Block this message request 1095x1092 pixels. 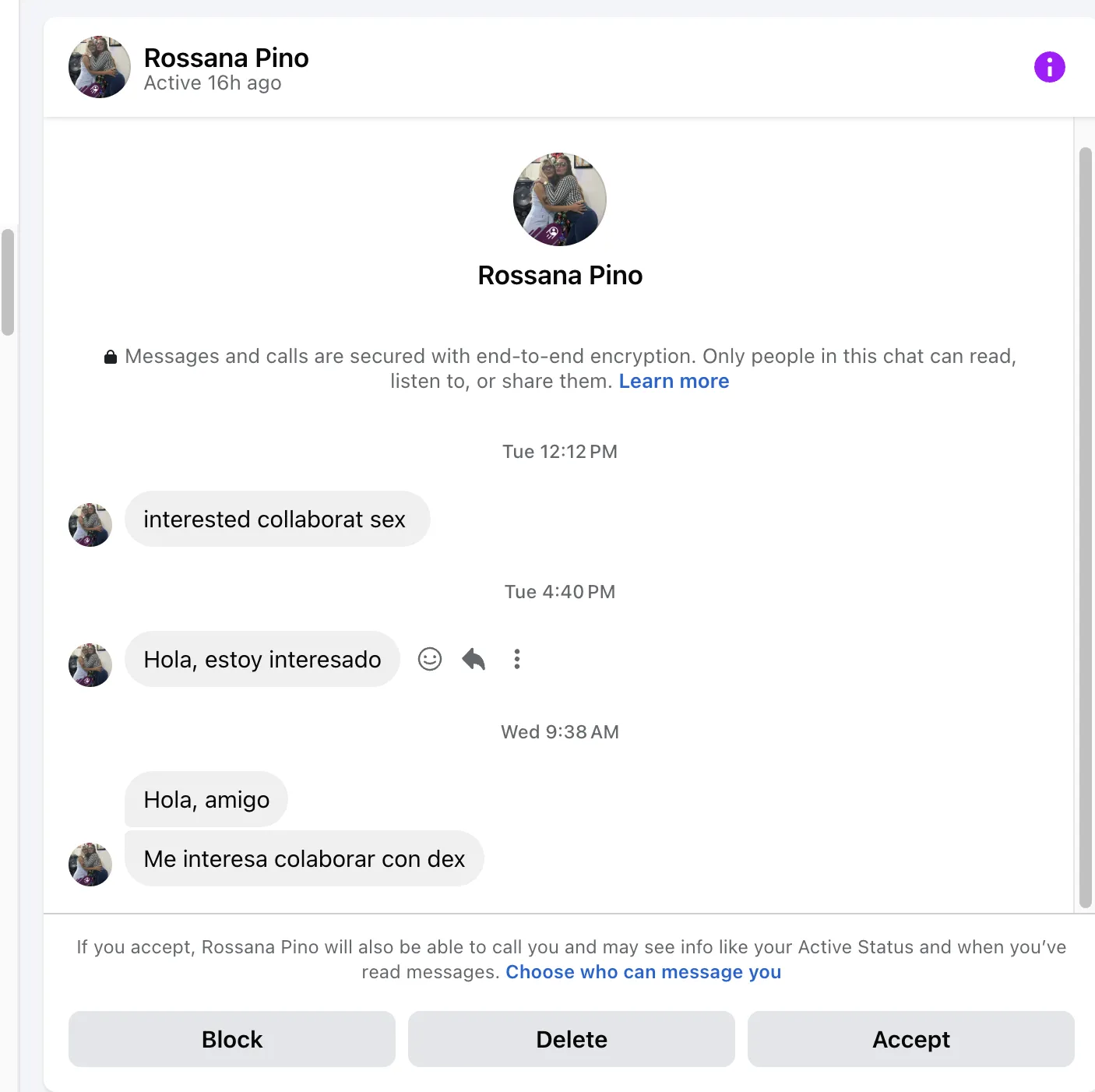[x=232, y=1039]
